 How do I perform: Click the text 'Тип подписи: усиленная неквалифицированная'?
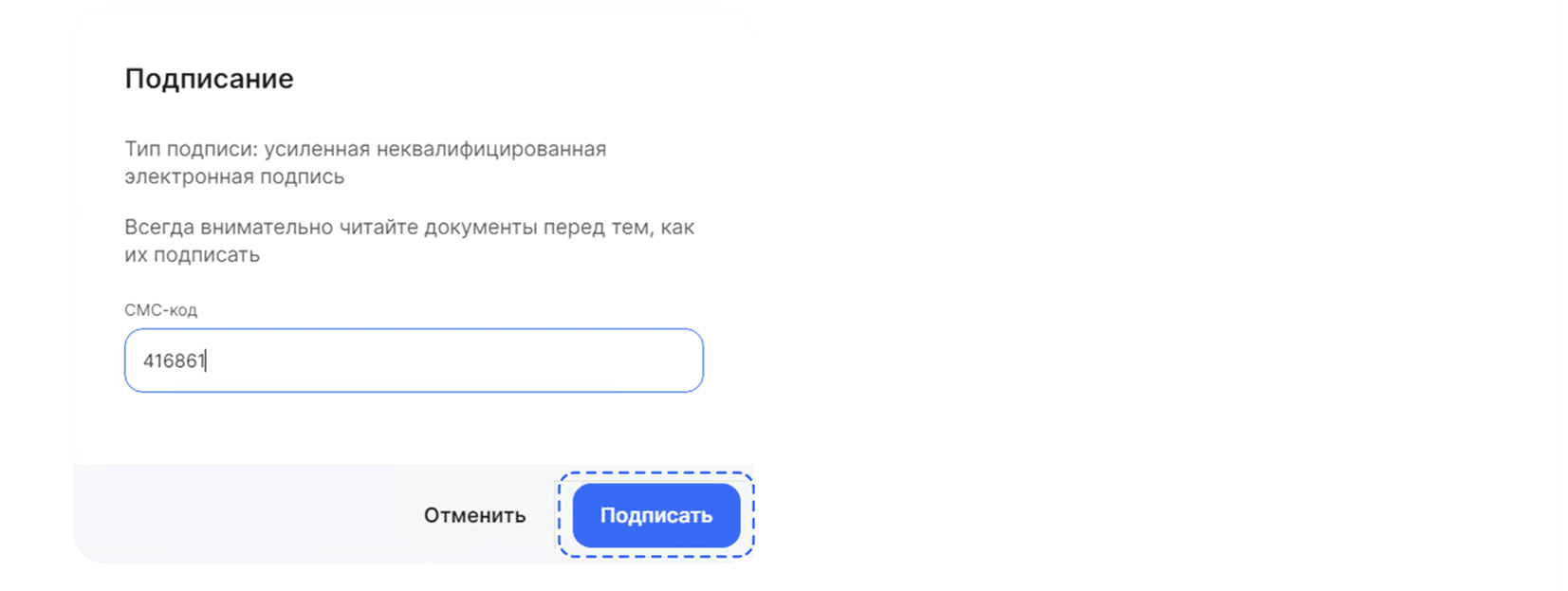click(365, 149)
